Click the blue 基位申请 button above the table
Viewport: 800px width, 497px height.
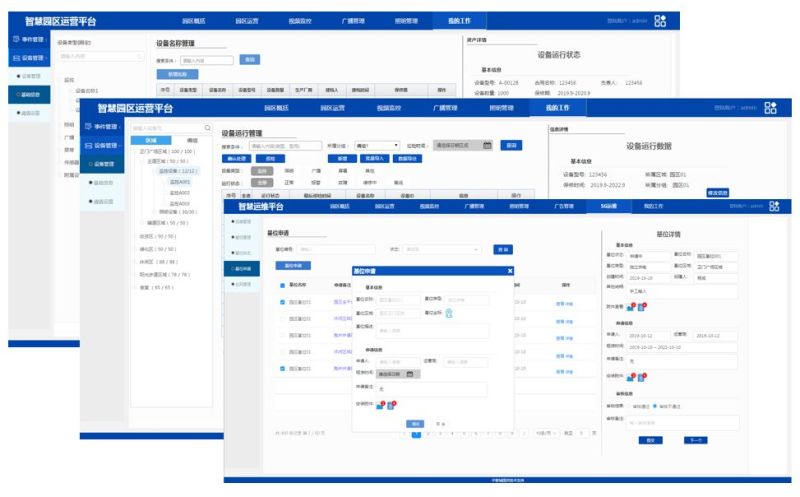(x=293, y=266)
